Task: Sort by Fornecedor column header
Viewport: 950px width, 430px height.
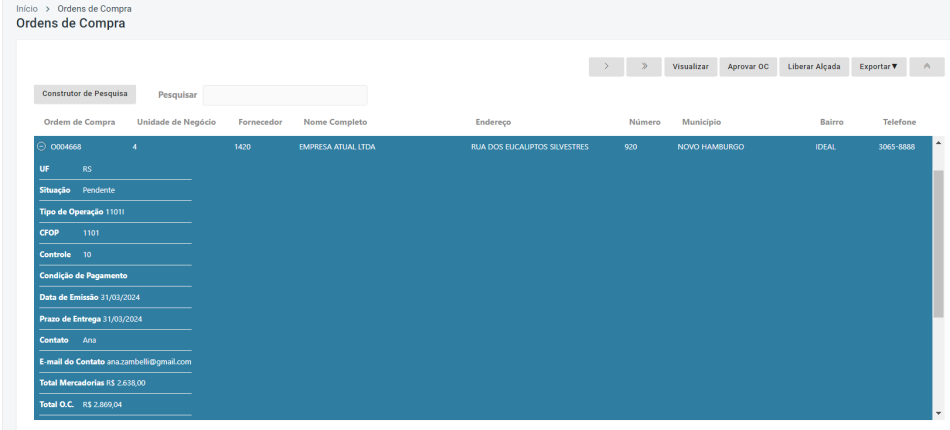Action: [261, 122]
